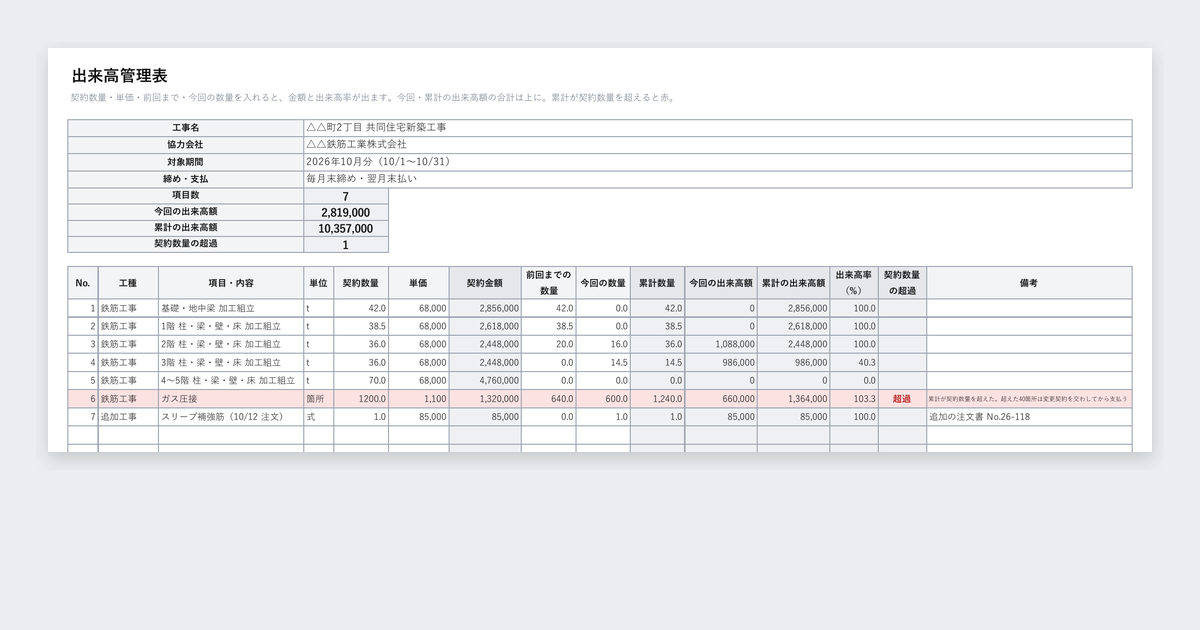1200x630 pixels.
Task: Select the item 2階 柱・梁・壁・床 加工組立
Action: (x=231, y=345)
